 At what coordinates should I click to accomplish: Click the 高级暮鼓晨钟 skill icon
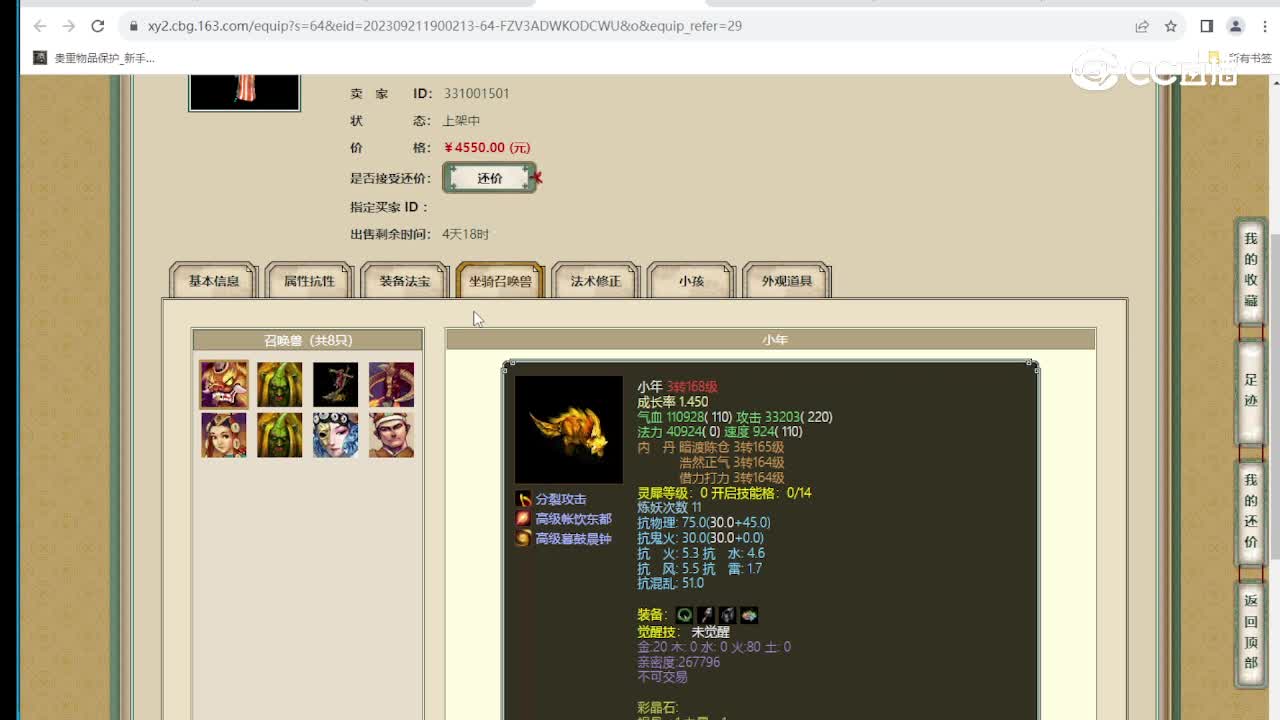pos(523,539)
